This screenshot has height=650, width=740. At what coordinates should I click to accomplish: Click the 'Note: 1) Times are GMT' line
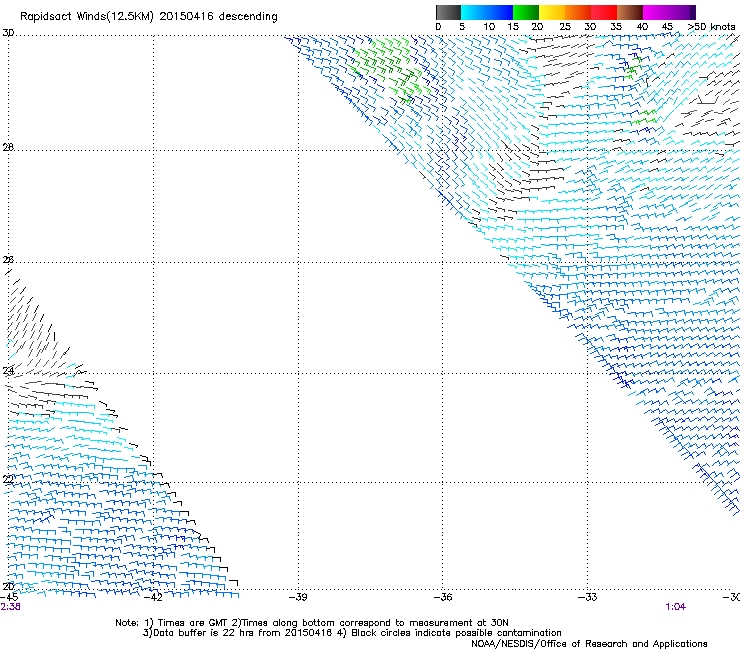tap(312, 623)
